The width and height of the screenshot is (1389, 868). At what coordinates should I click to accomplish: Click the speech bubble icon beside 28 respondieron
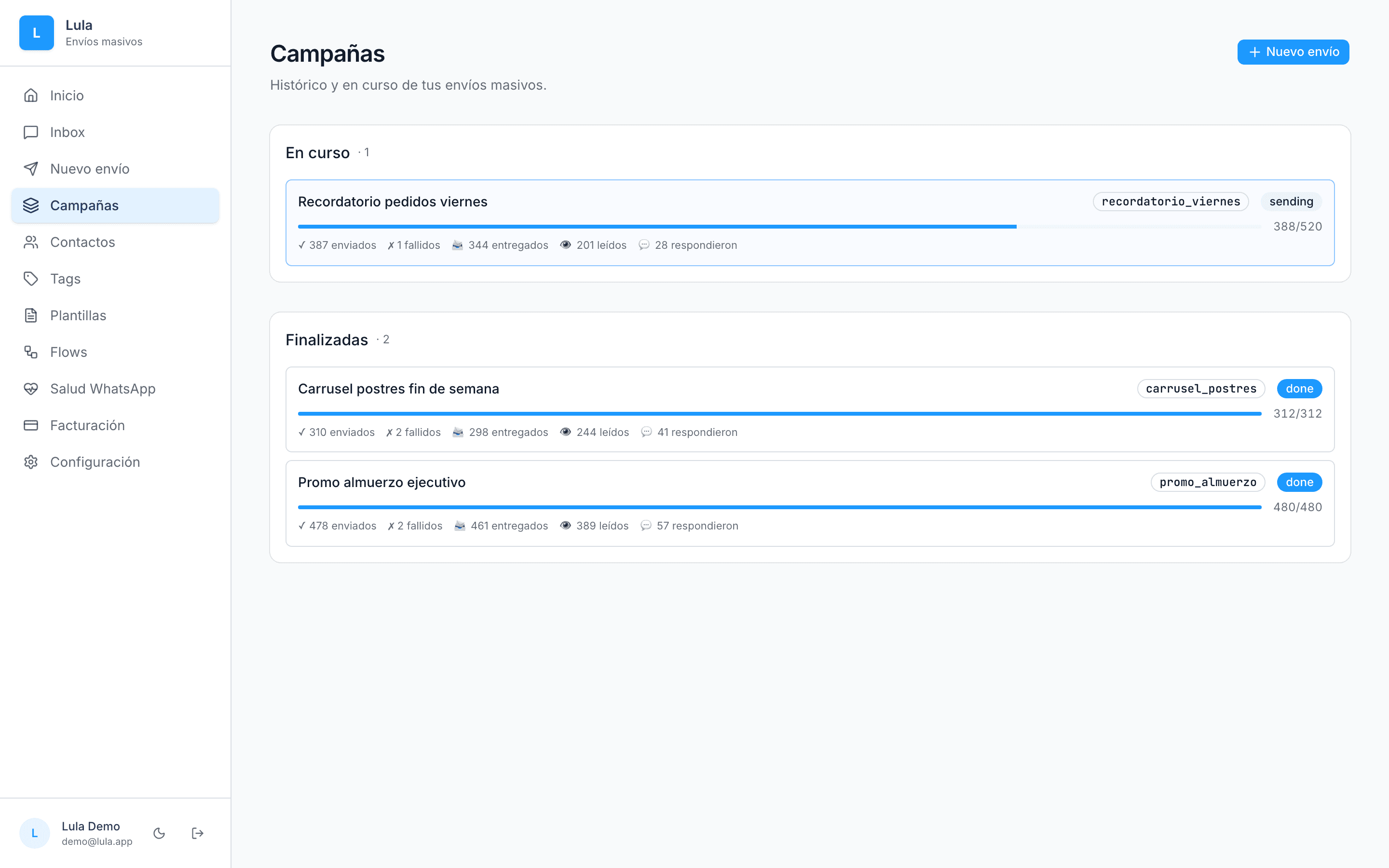click(x=644, y=245)
